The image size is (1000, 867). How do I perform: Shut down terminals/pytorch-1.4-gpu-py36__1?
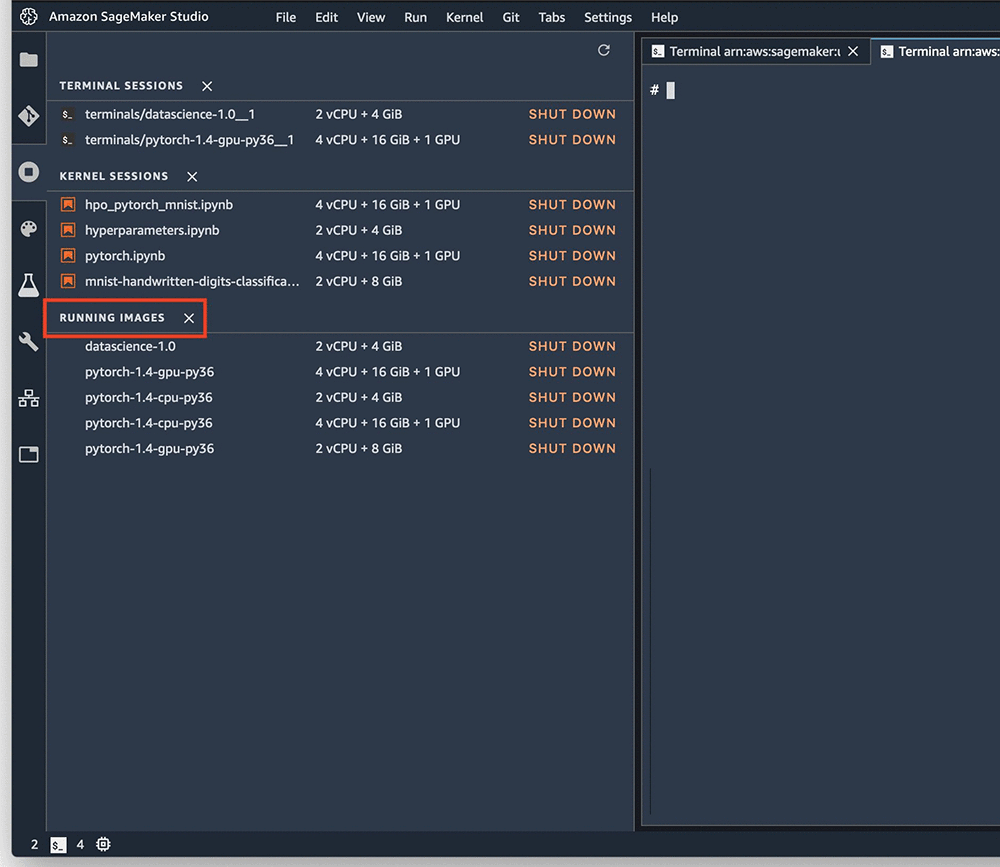click(572, 140)
